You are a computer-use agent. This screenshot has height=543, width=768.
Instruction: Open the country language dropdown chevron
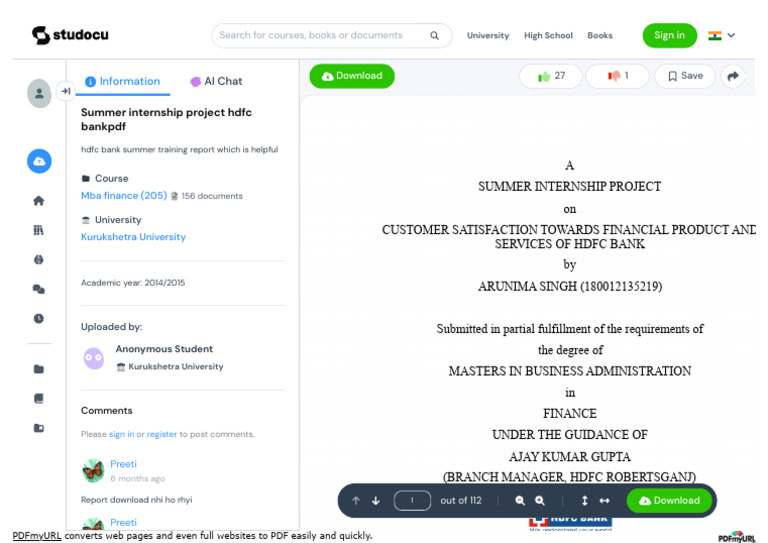pyautogui.click(x=731, y=35)
